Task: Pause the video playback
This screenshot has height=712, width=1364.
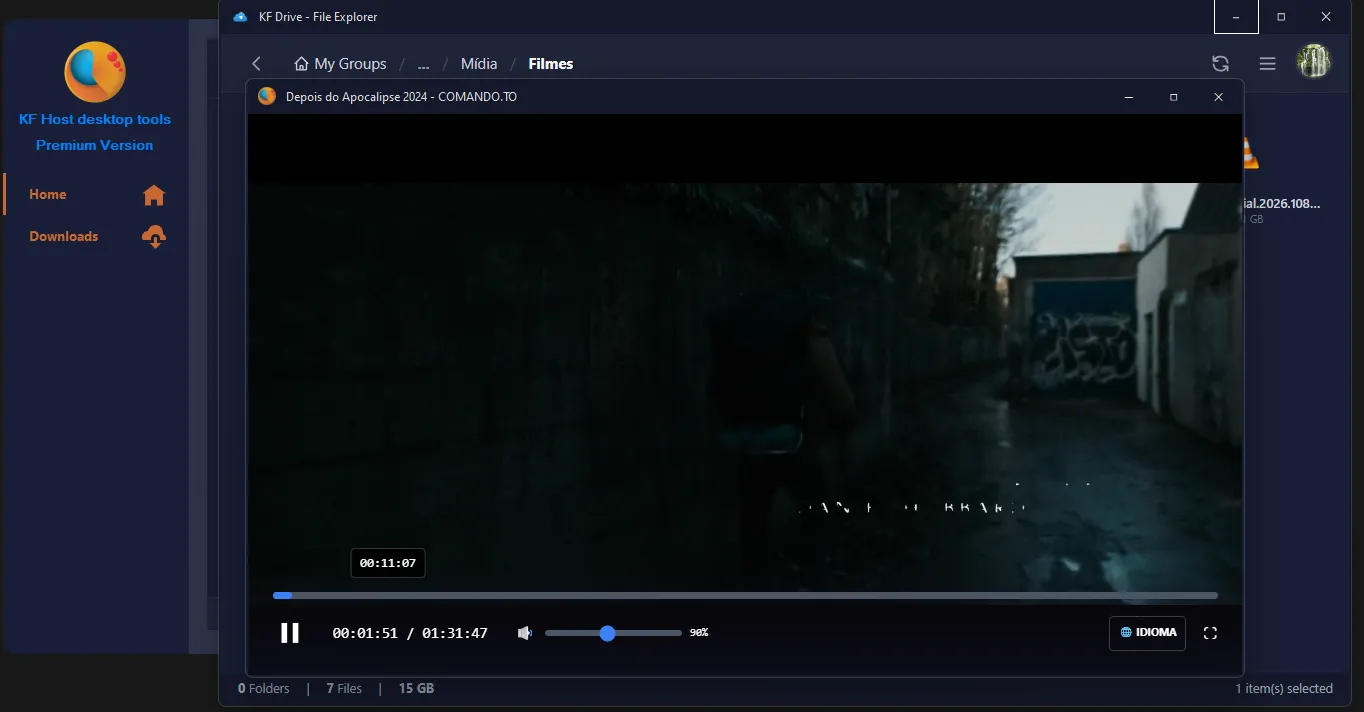Action: (x=289, y=633)
